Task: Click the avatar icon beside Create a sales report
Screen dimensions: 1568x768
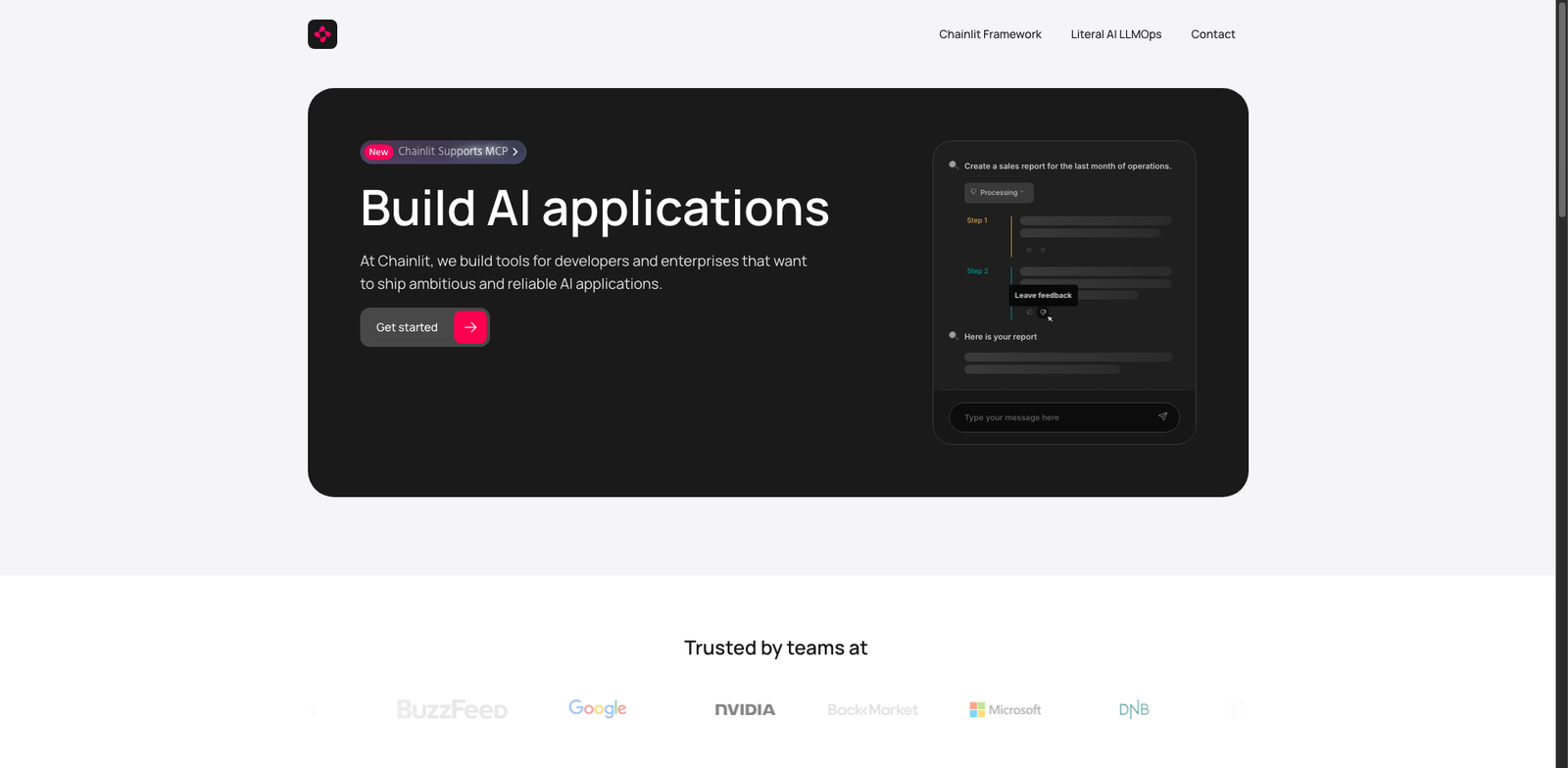Action: click(953, 165)
